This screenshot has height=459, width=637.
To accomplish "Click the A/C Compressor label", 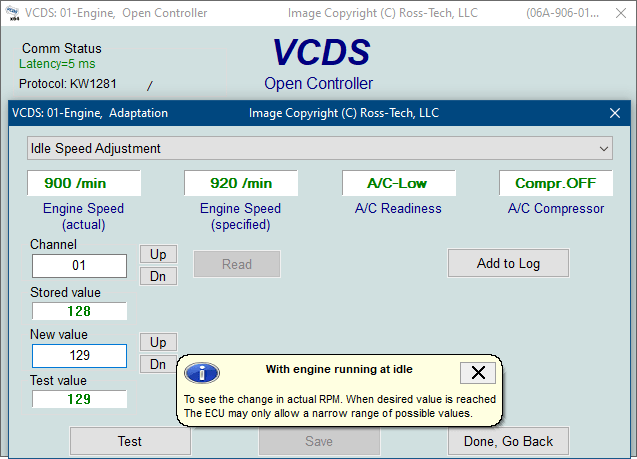I will pyautogui.click(x=556, y=208).
